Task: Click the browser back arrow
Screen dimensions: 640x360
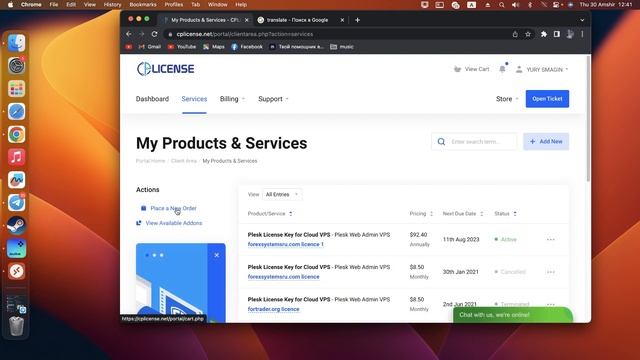Action: [129, 34]
